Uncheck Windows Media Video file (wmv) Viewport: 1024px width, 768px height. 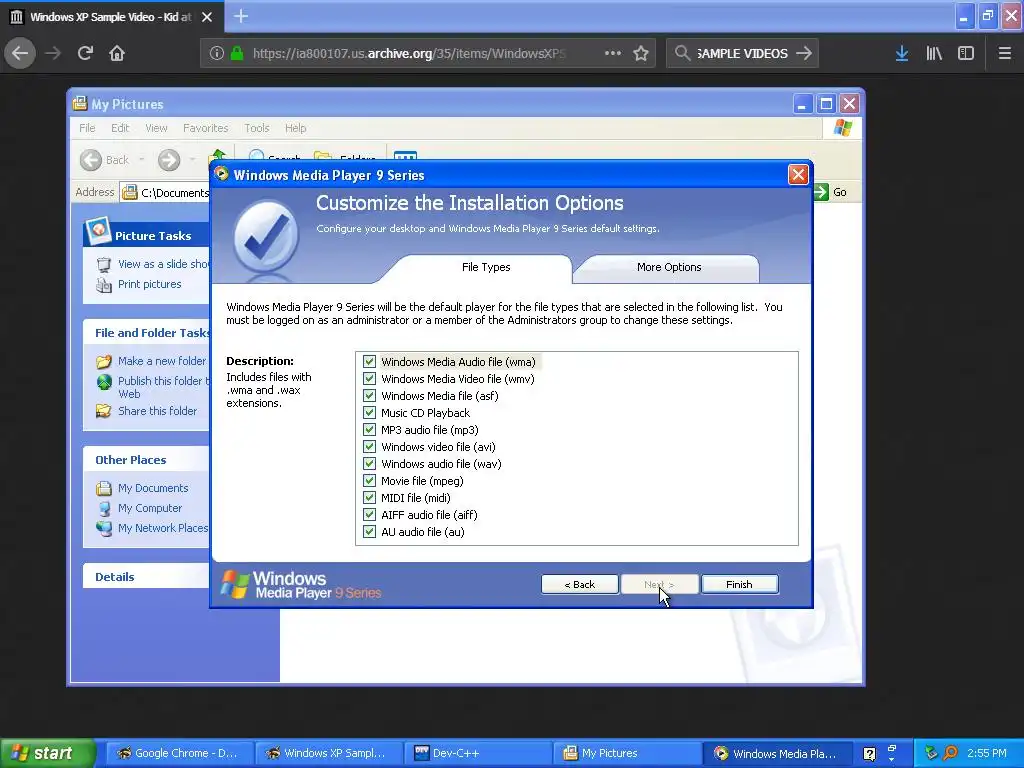pos(370,379)
